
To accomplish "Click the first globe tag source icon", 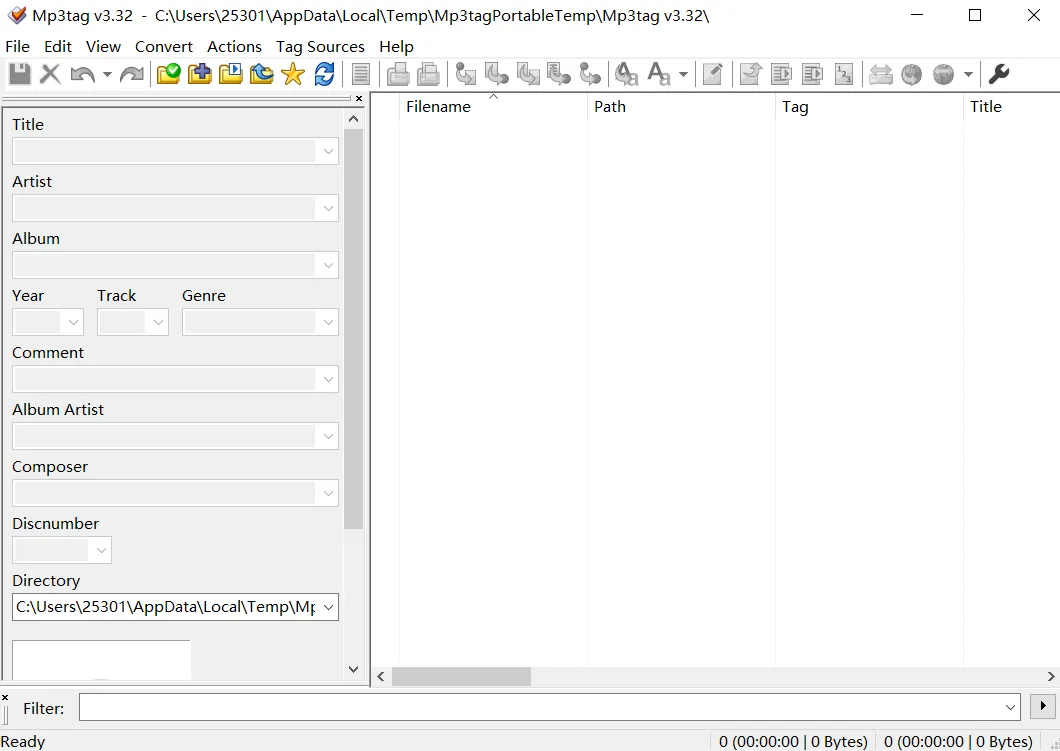I will click(911, 74).
